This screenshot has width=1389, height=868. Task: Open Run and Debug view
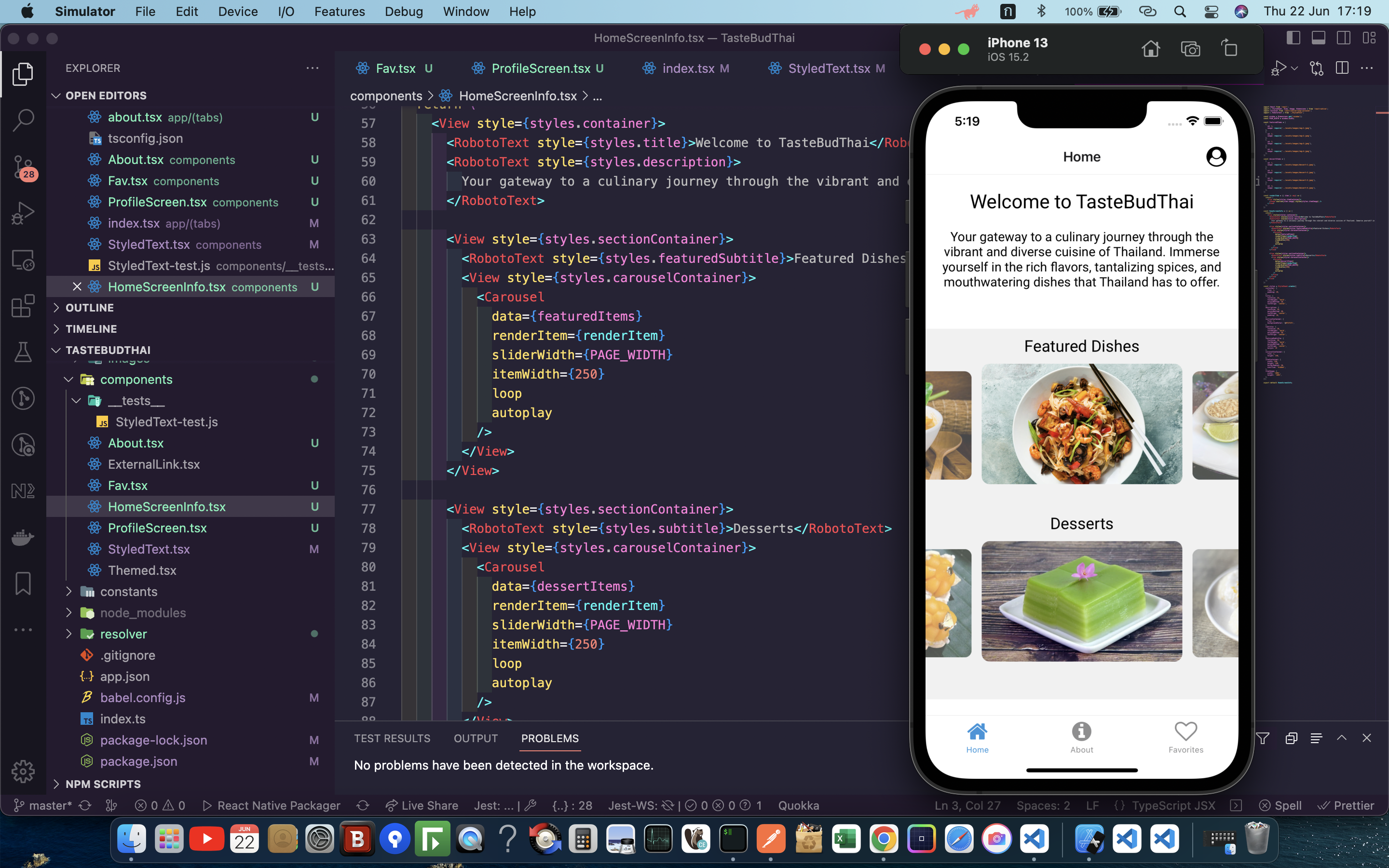click(x=23, y=213)
